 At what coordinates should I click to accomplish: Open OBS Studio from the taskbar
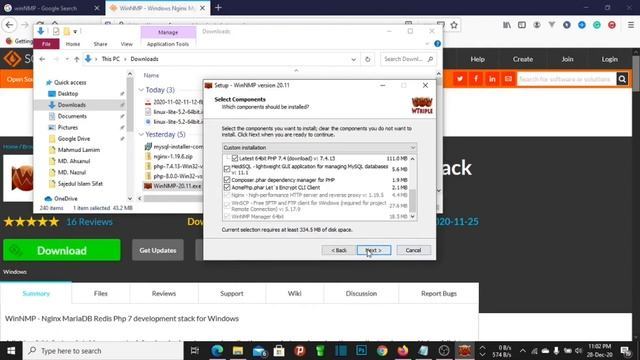click(x=444, y=351)
